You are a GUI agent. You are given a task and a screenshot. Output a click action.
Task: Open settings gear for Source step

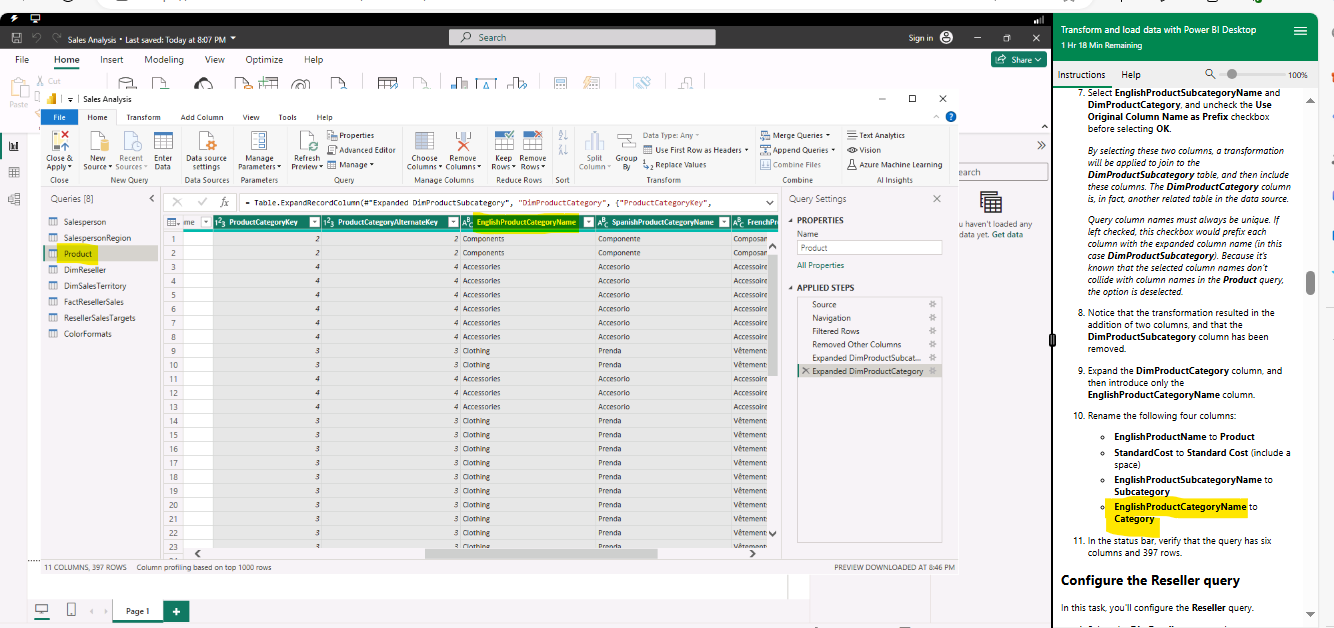[932, 304]
